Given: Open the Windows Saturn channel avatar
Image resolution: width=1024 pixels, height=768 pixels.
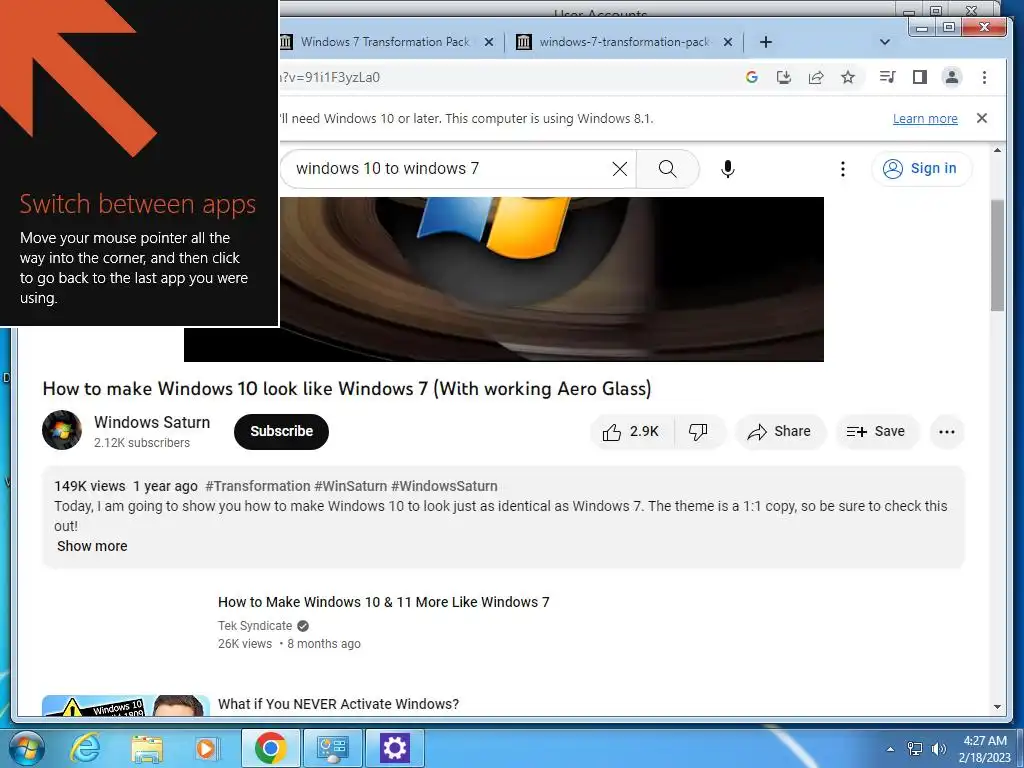Looking at the screenshot, I should click(x=62, y=430).
